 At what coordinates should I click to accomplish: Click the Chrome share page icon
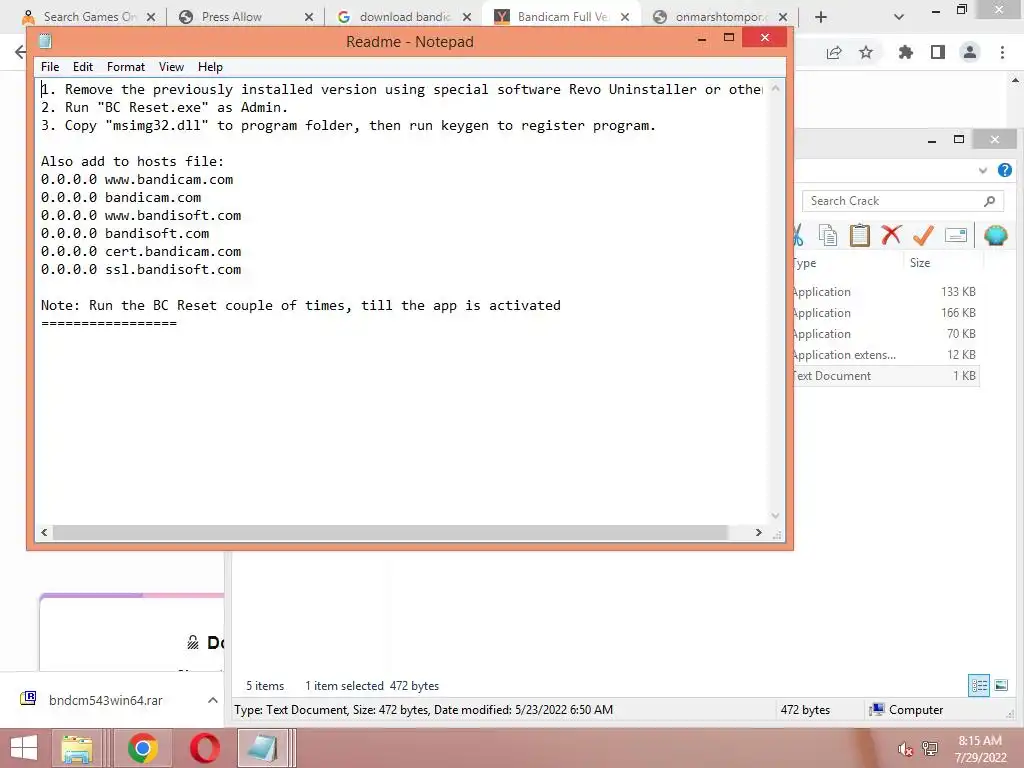pyautogui.click(x=834, y=52)
